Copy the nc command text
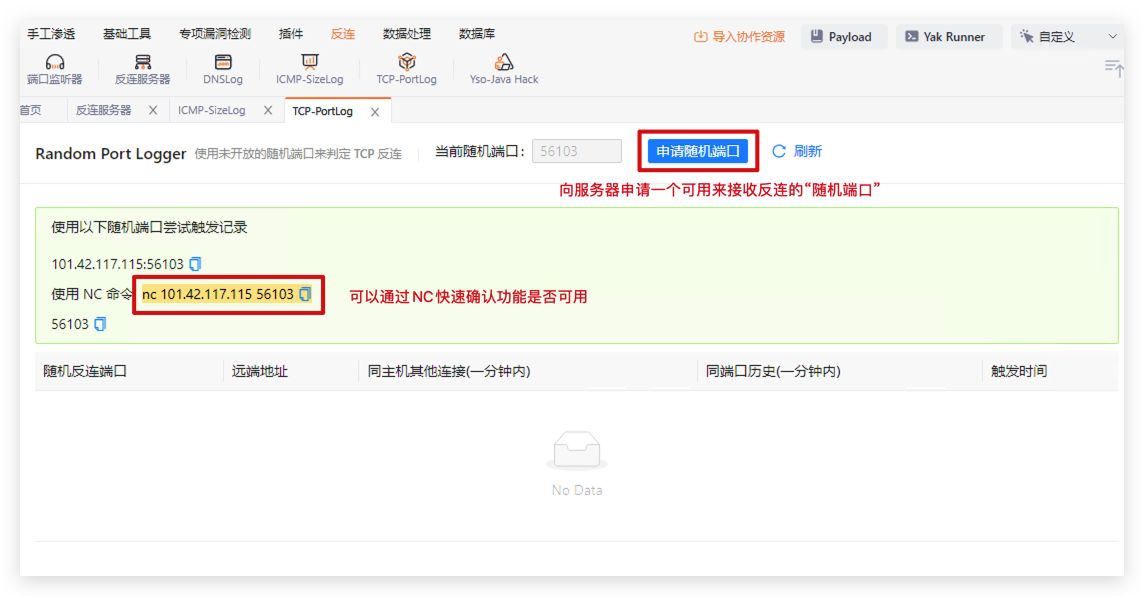 (305, 294)
